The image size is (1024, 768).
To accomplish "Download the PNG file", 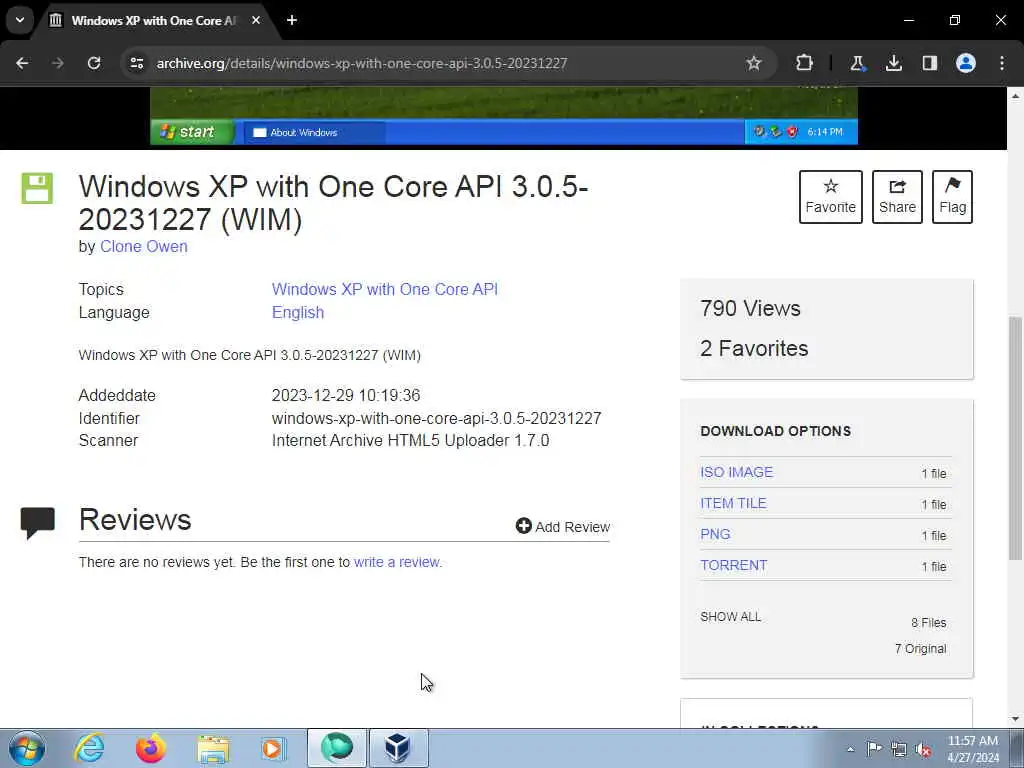I will point(715,534).
